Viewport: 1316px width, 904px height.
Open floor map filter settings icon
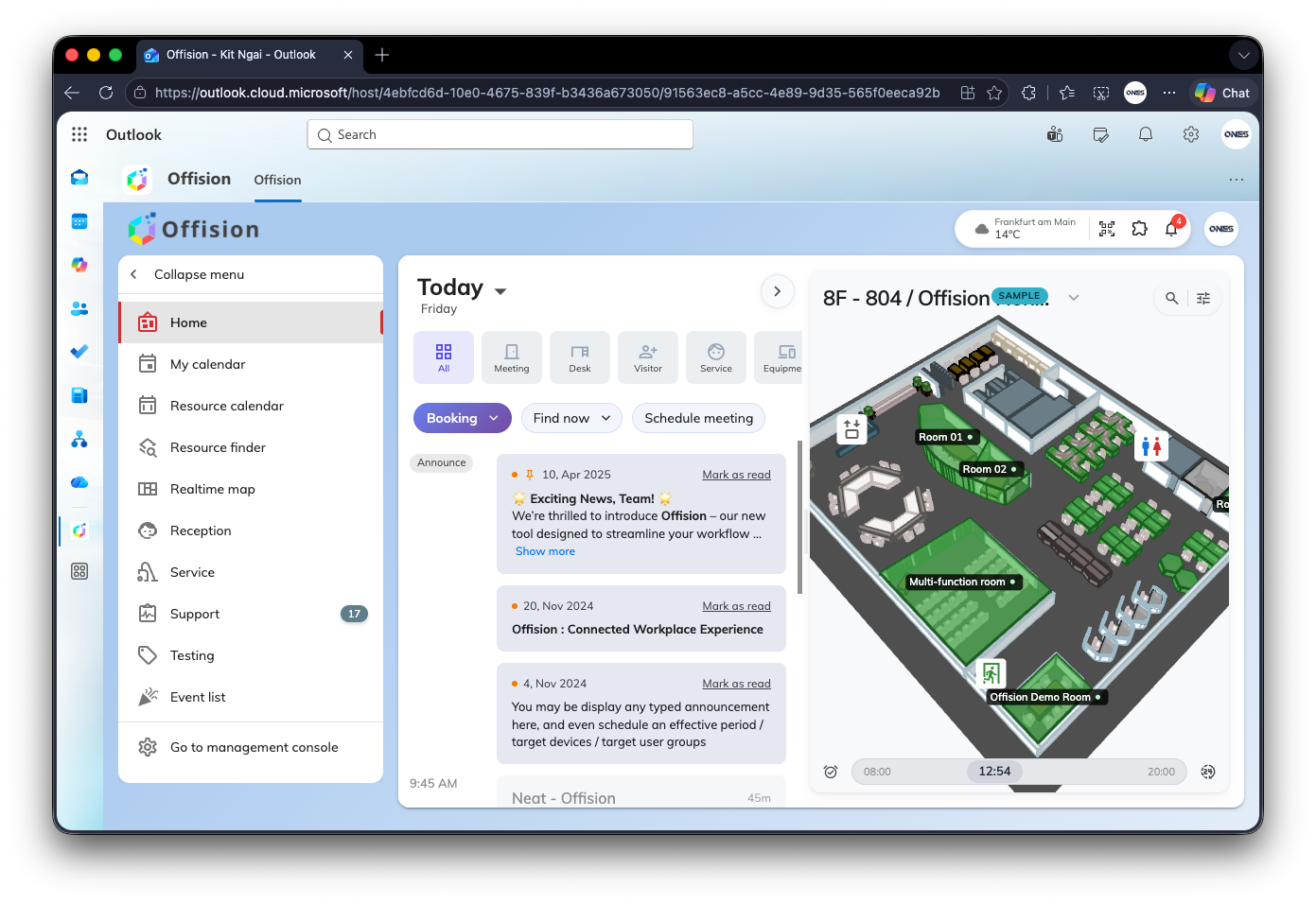click(x=1203, y=298)
